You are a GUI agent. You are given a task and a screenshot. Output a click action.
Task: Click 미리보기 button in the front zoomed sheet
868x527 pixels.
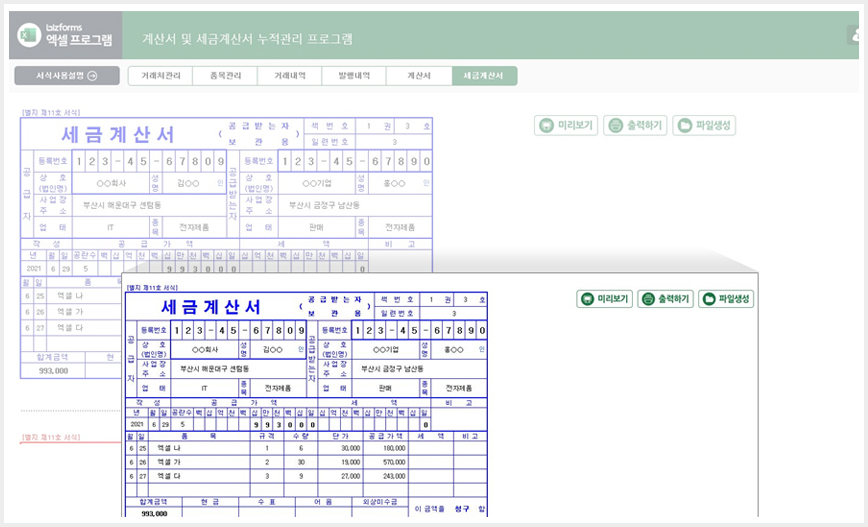pyautogui.click(x=604, y=299)
